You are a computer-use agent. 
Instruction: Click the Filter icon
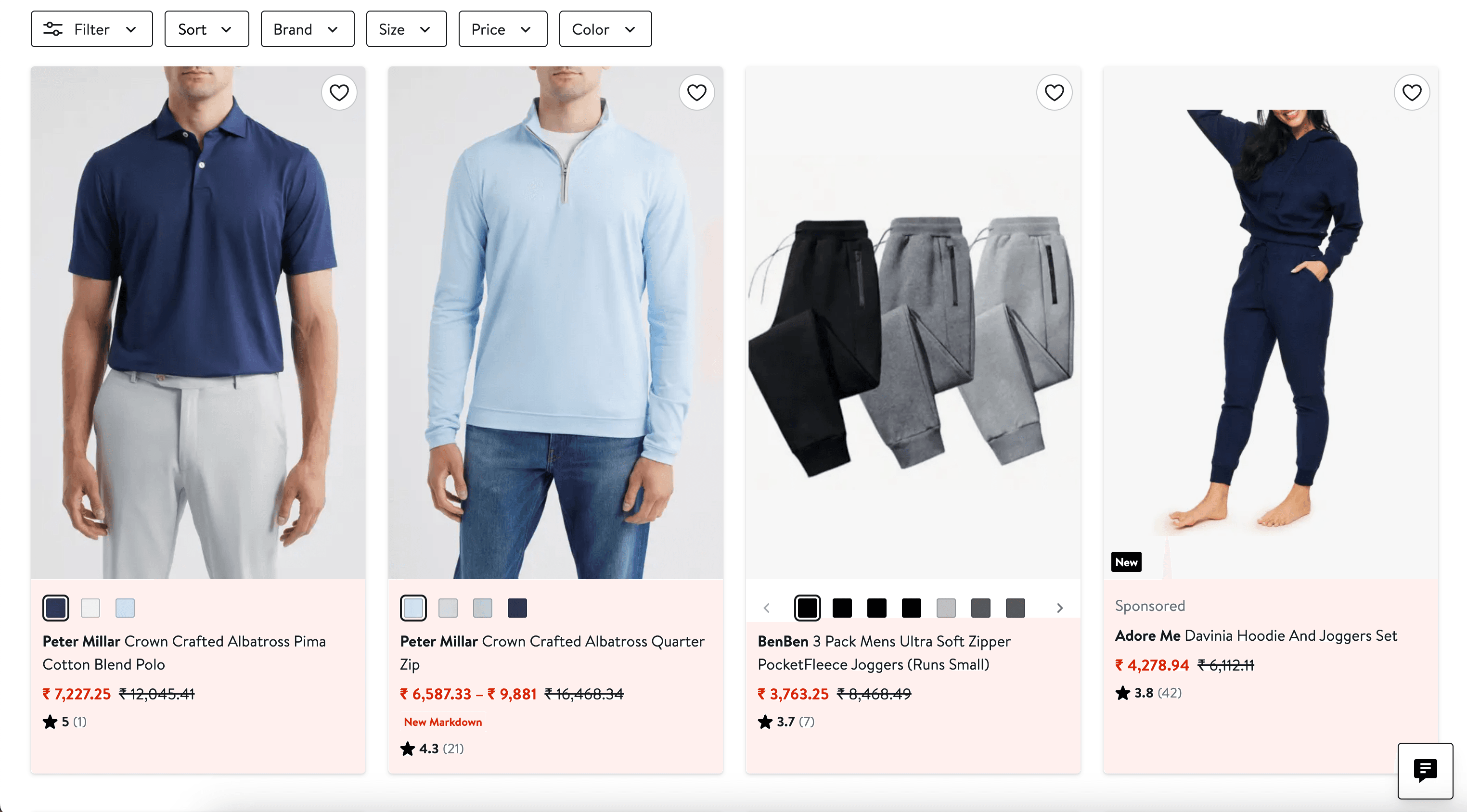[x=53, y=28]
